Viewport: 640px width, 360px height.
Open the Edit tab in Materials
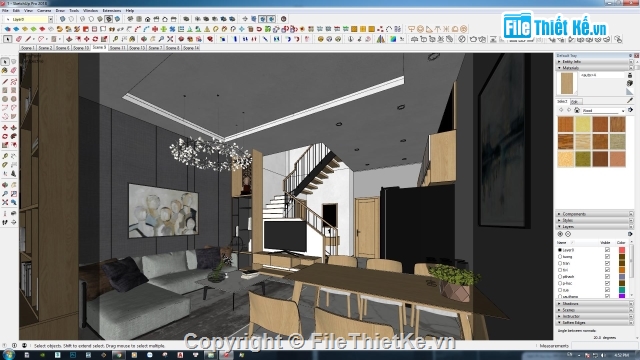[x=575, y=102]
